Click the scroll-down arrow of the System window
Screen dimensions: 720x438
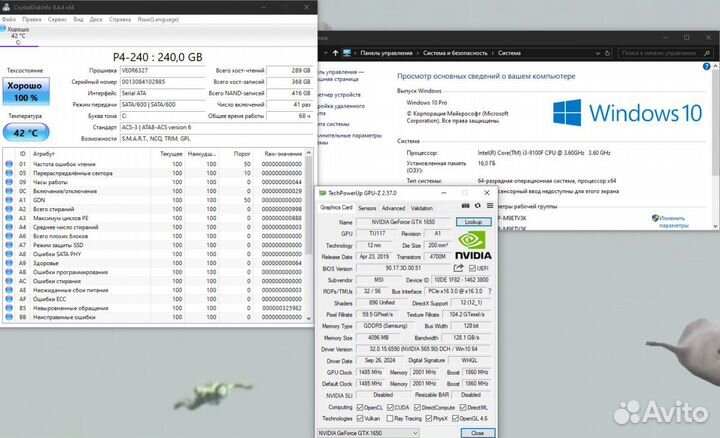[715, 226]
